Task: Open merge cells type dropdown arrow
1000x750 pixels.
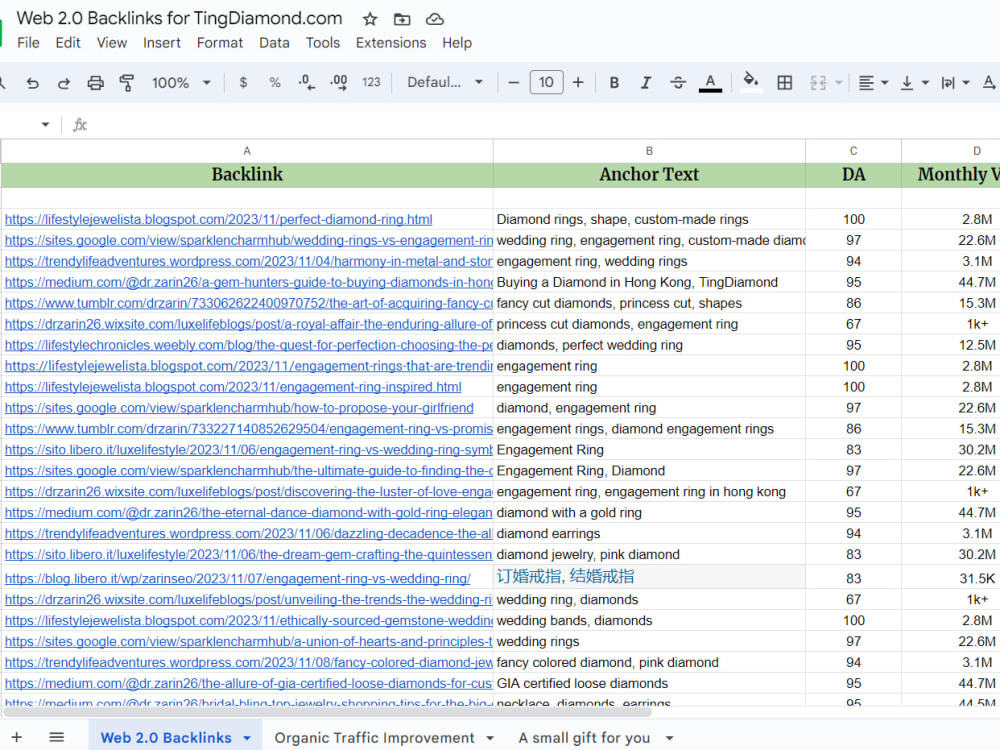Action: tap(839, 82)
